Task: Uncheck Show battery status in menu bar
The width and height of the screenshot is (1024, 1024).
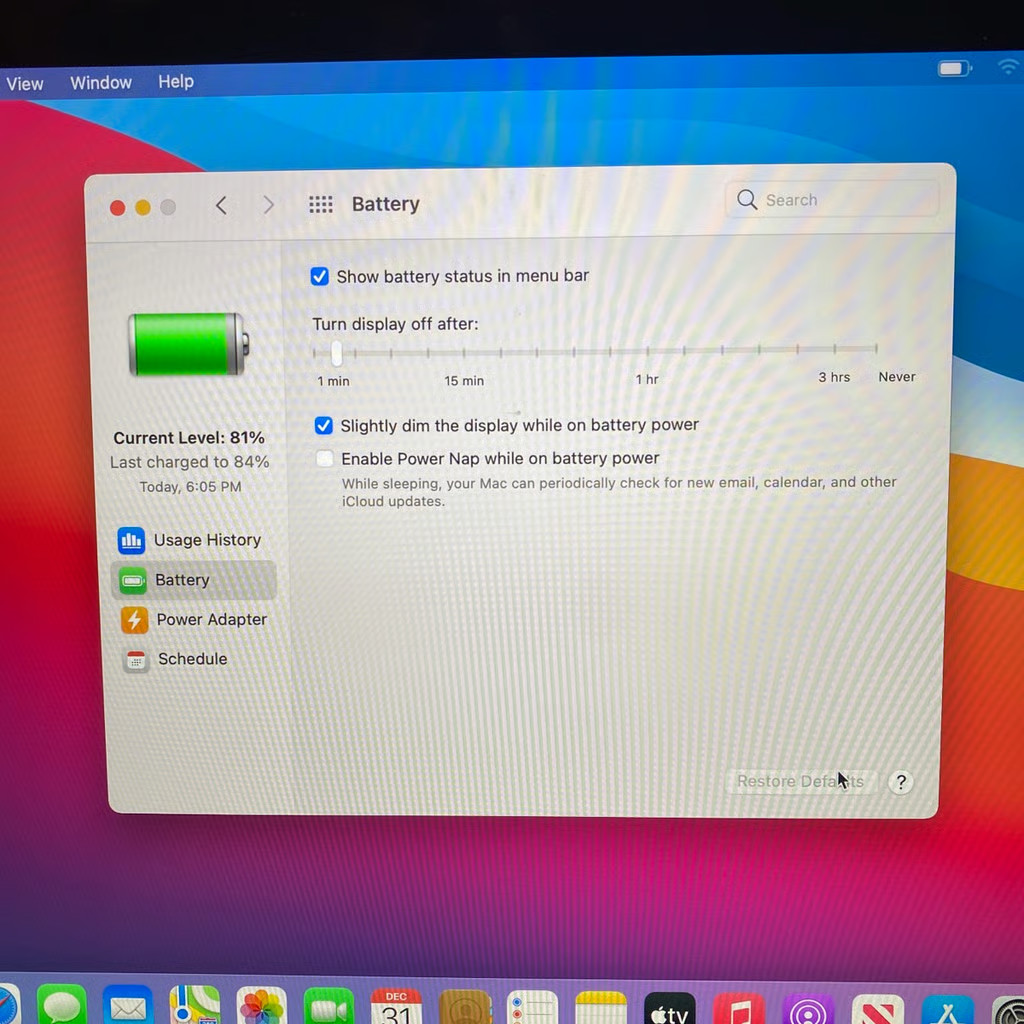Action: click(319, 276)
